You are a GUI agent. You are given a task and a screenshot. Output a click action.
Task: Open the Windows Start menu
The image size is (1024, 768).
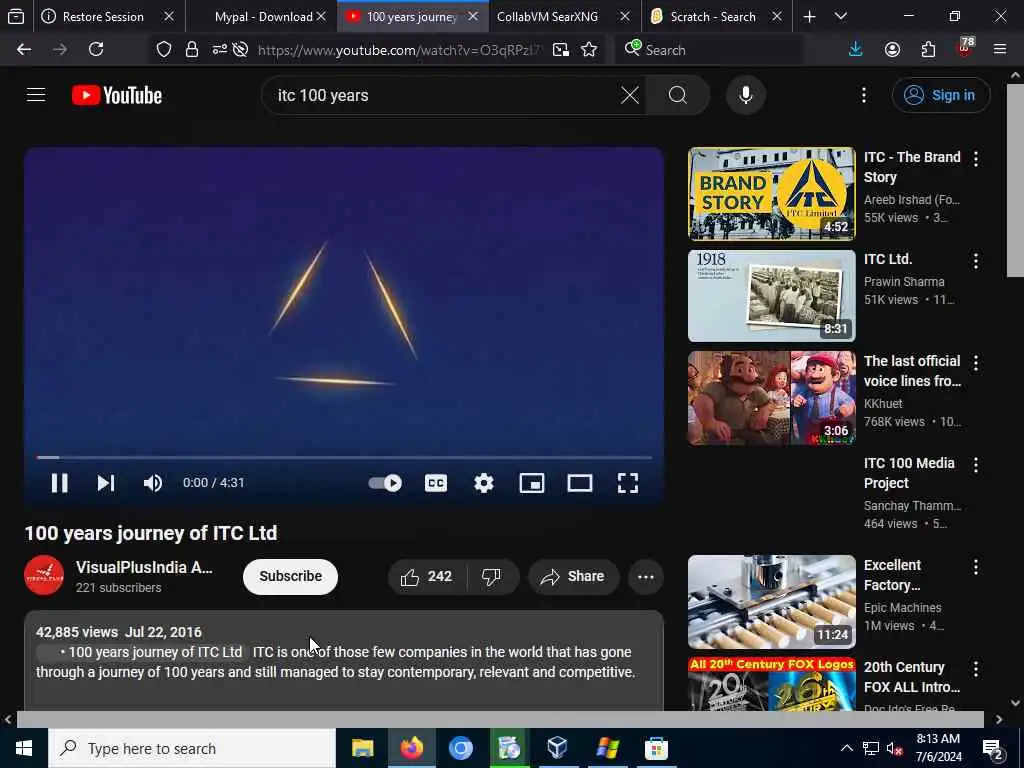click(x=24, y=748)
